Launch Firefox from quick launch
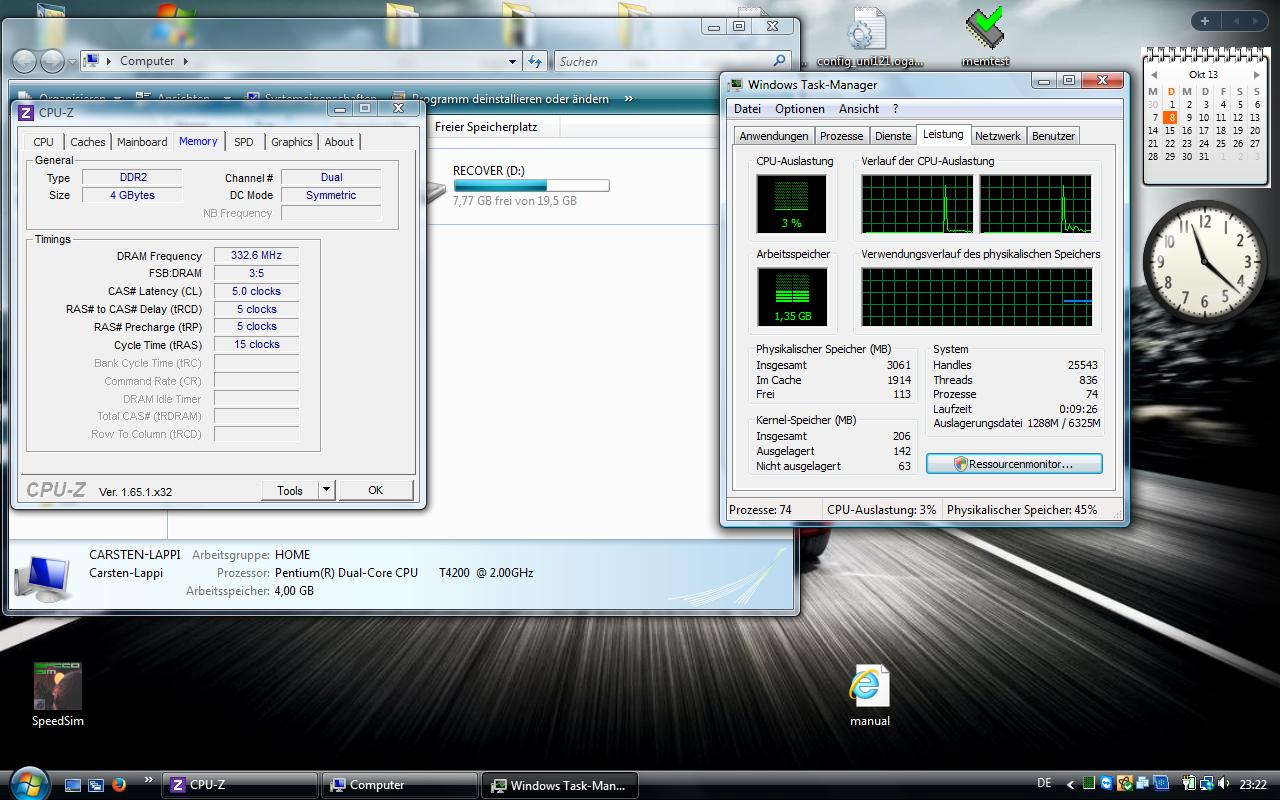1280x800 pixels. pos(119,785)
